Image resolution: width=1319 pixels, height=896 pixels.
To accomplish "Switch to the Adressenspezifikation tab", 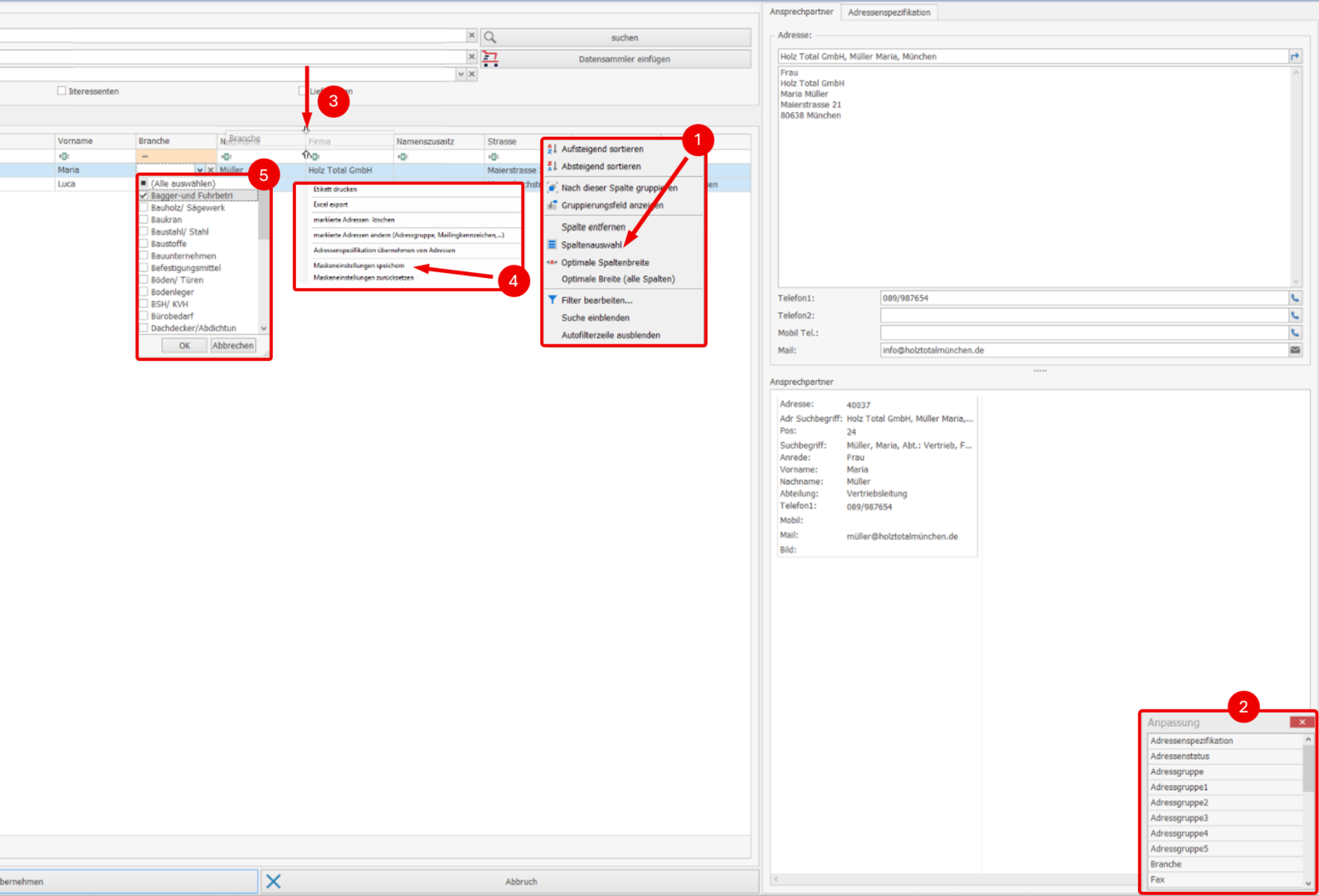I will coord(888,12).
